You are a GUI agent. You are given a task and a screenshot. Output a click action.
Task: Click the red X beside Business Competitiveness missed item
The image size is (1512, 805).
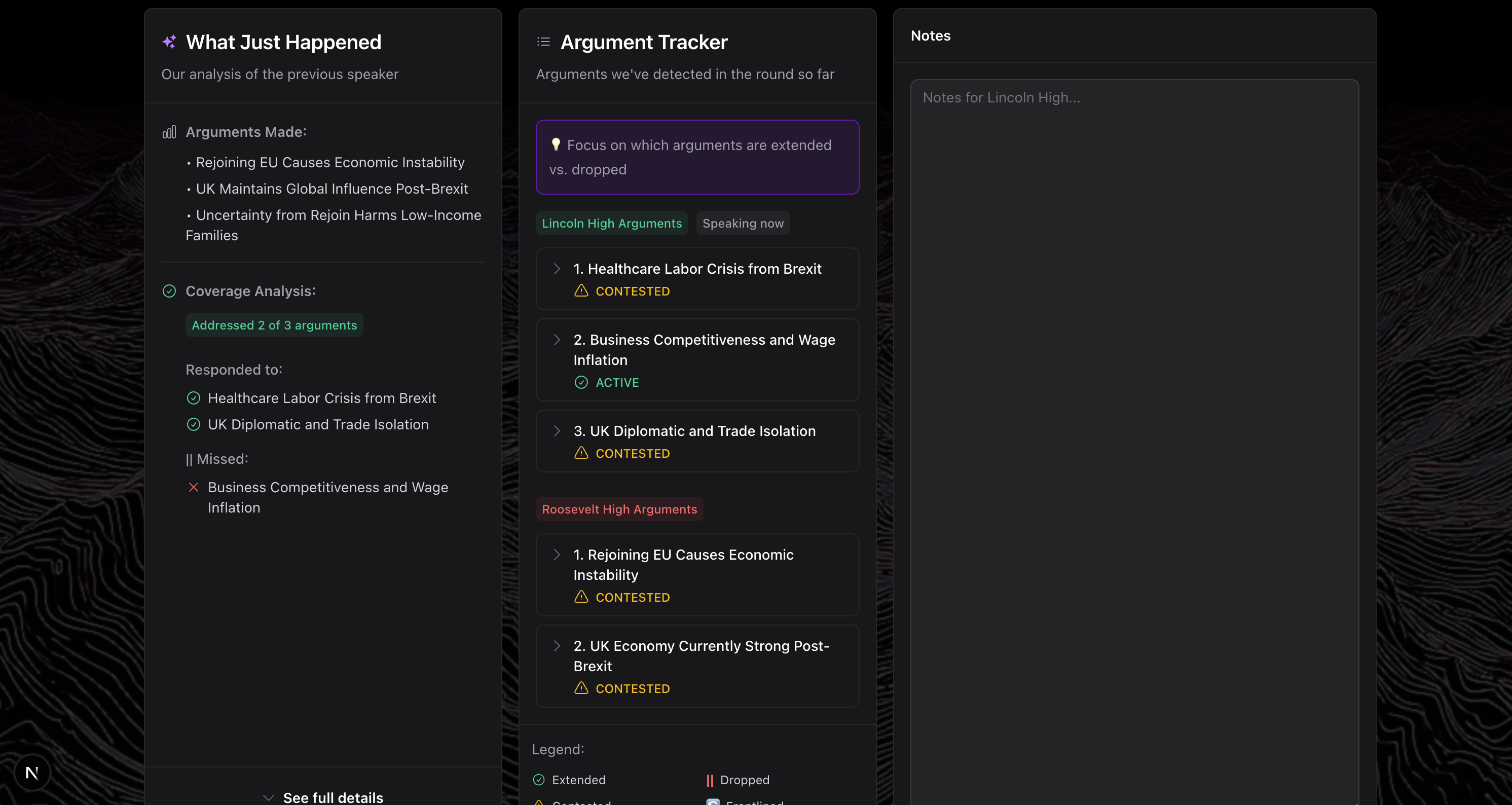193,487
